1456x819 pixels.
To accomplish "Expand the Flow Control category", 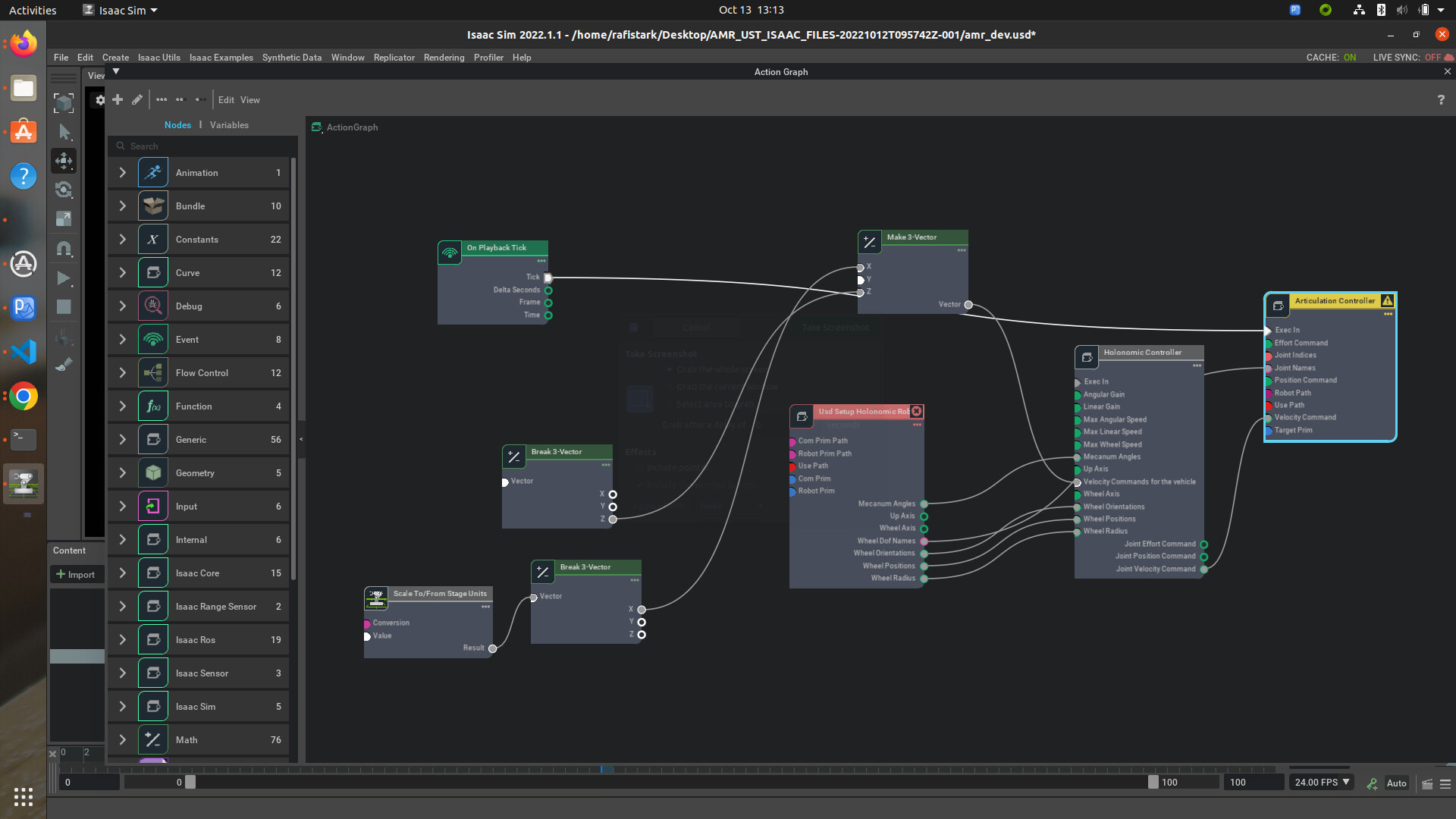I will click(x=121, y=372).
